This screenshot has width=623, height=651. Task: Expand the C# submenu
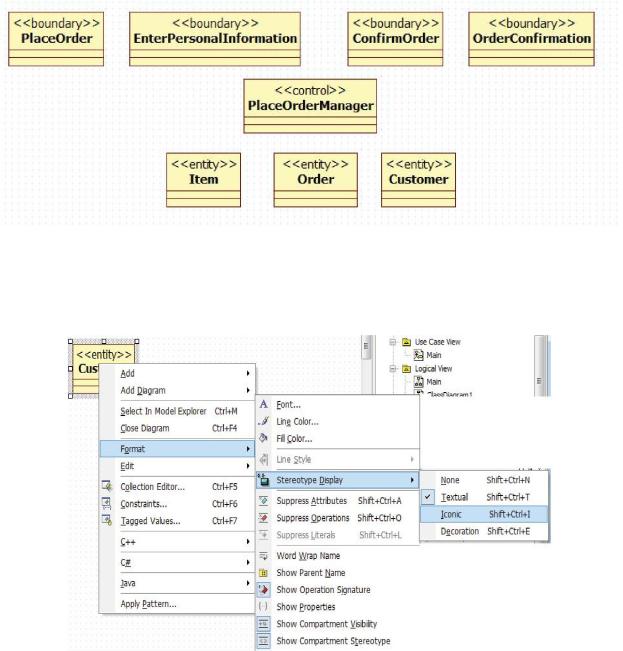(177, 563)
